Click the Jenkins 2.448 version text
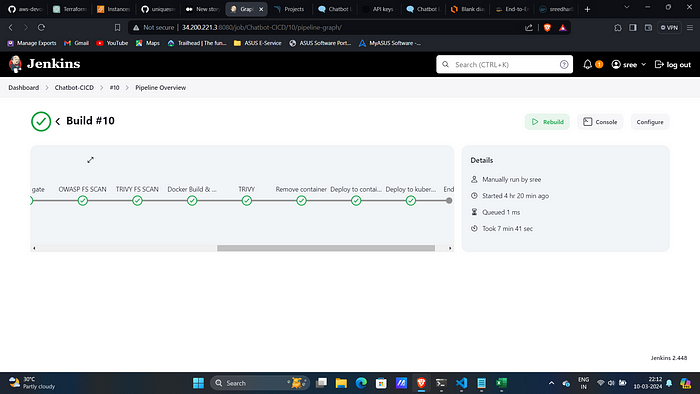Image resolution: width=700 pixels, height=394 pixels. (669, 358)
